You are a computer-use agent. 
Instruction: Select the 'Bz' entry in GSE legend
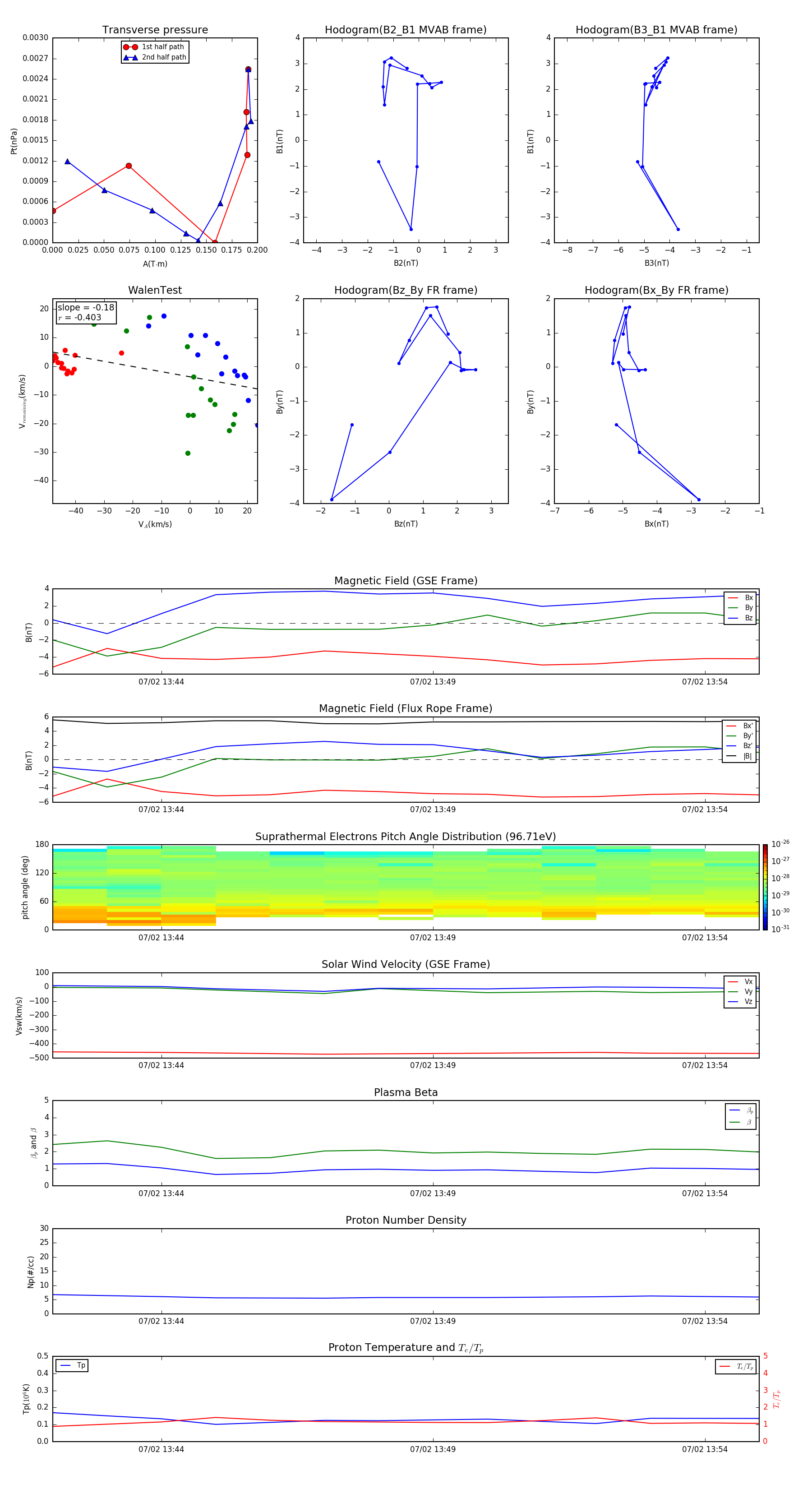point(740,618)
